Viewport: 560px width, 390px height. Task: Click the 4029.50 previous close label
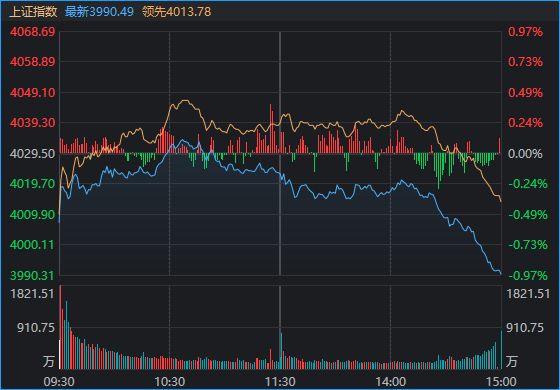(x=33, y=154)
